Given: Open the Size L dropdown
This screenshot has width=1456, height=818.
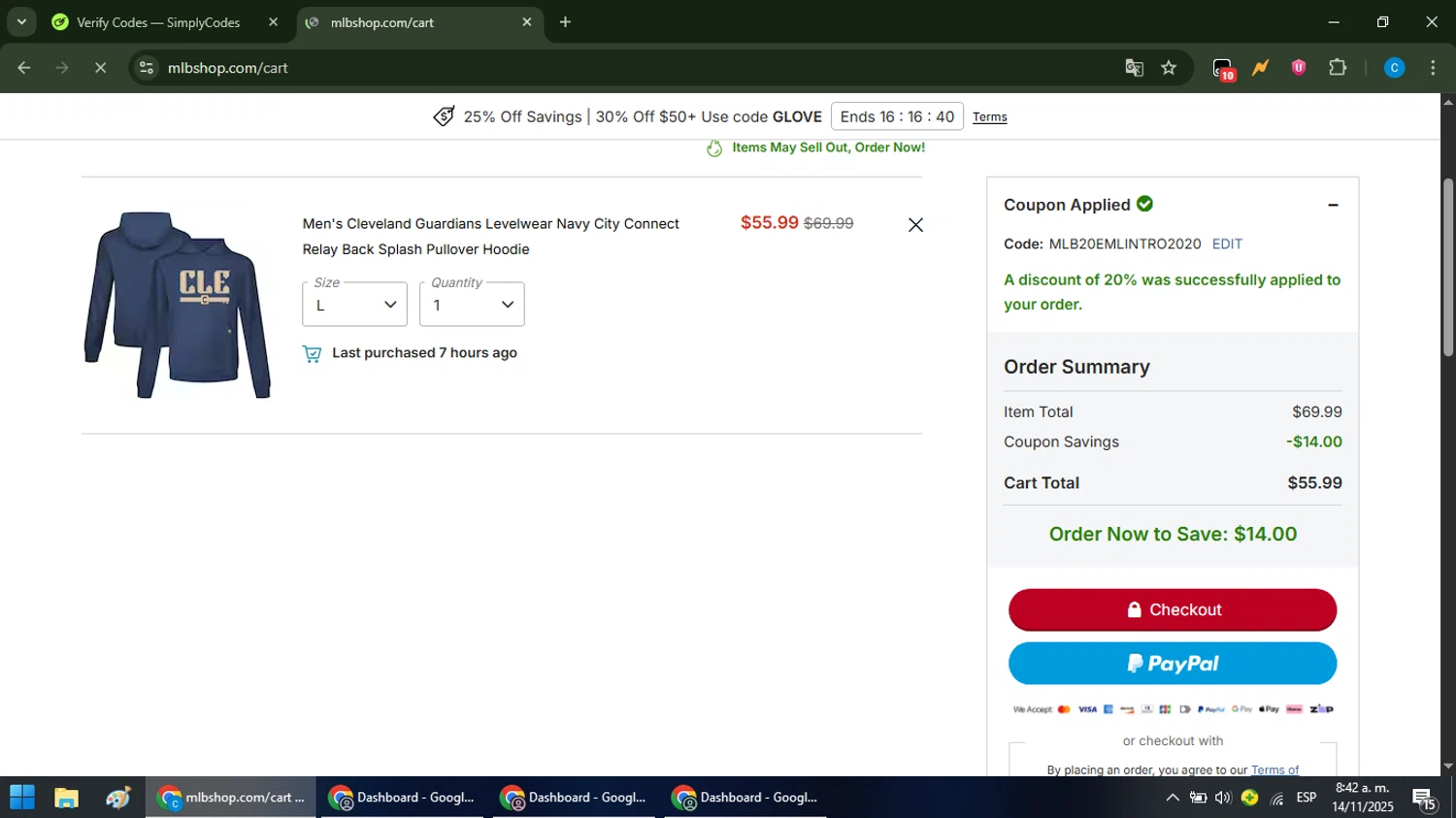Looking at the screenshot, I should (x=354, y=305).
